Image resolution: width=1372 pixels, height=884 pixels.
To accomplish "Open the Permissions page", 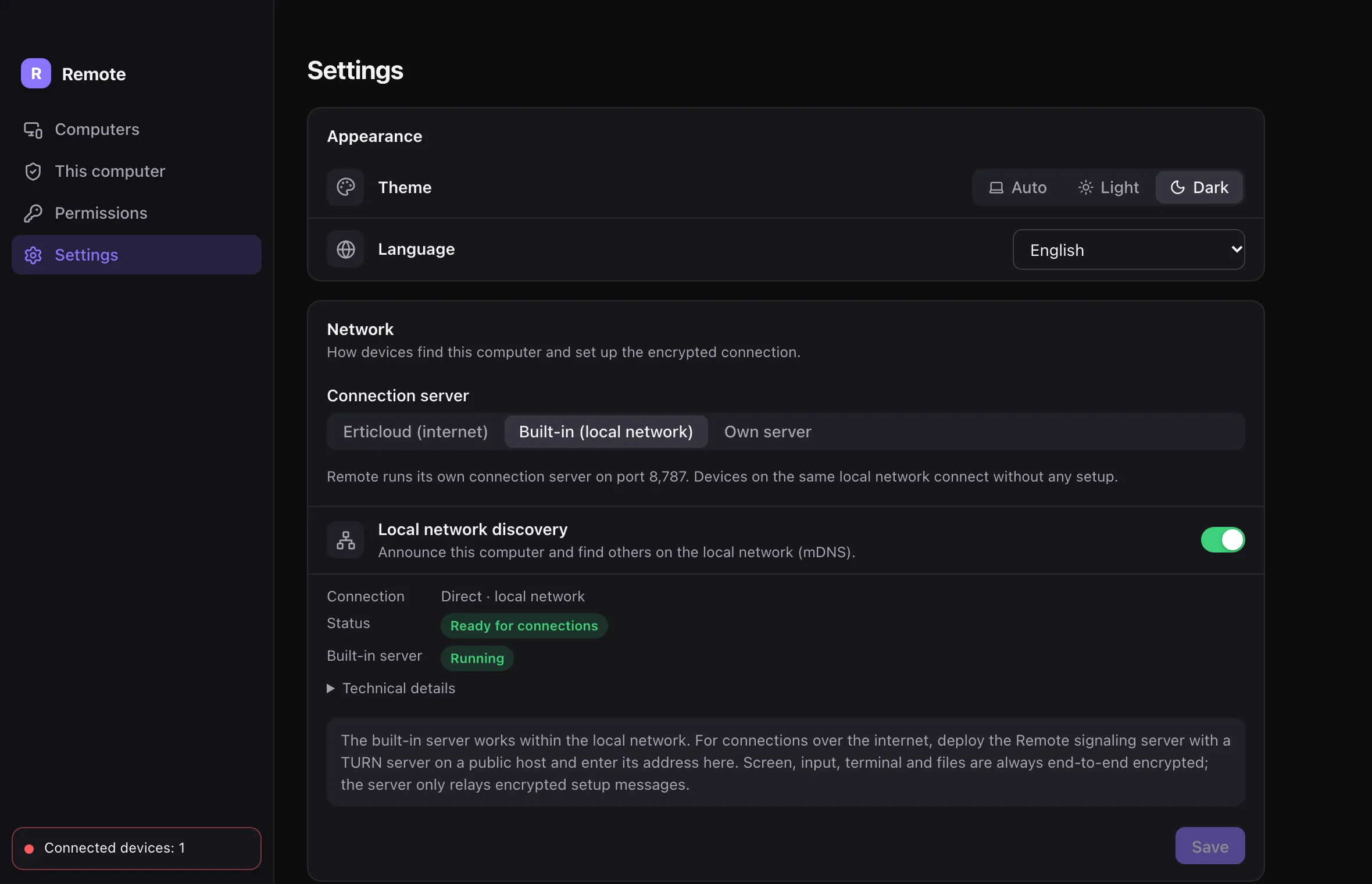I will point(137,213).
